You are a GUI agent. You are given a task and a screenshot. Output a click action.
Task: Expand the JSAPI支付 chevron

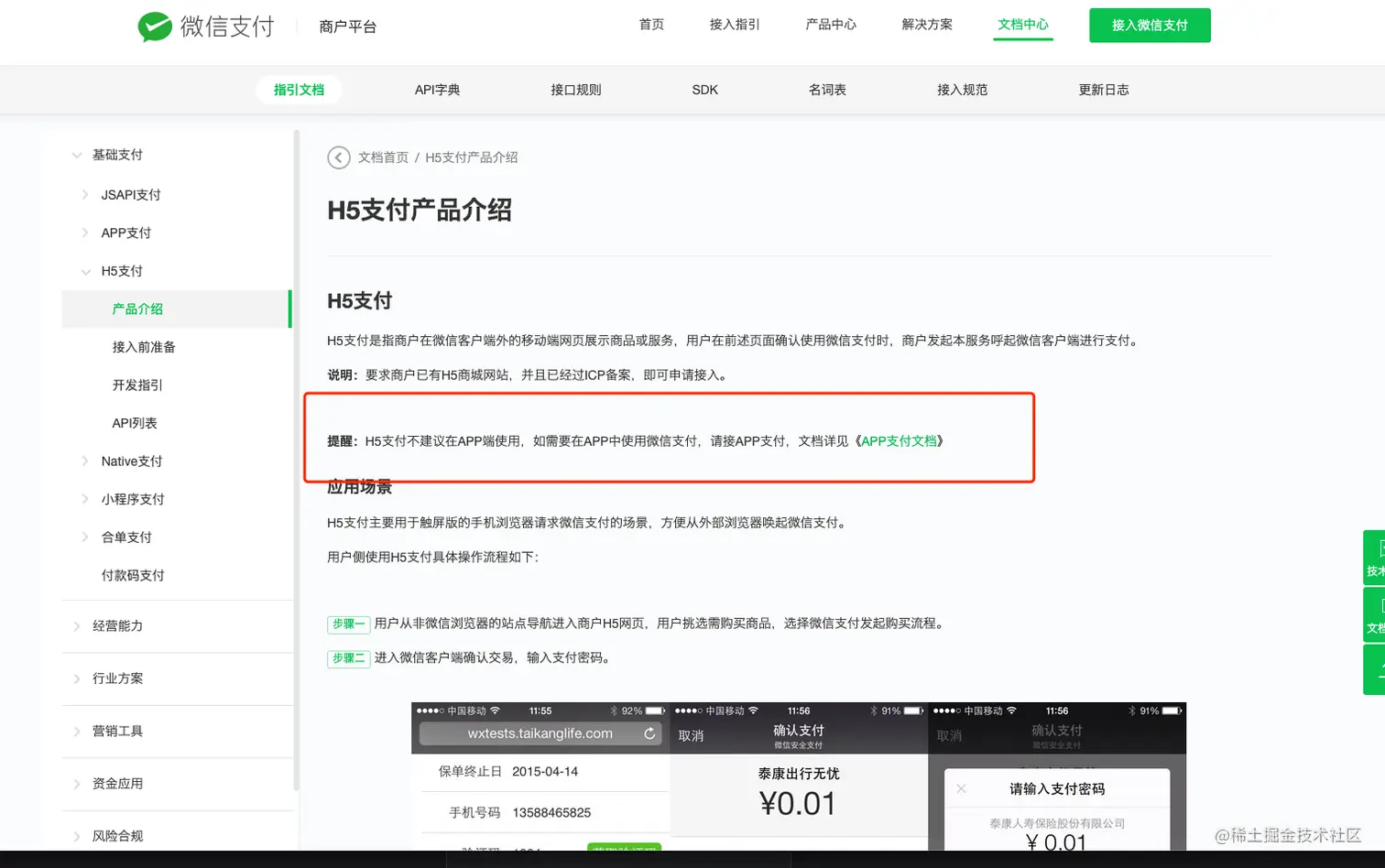pyautogui.click(x=84, y=194)
